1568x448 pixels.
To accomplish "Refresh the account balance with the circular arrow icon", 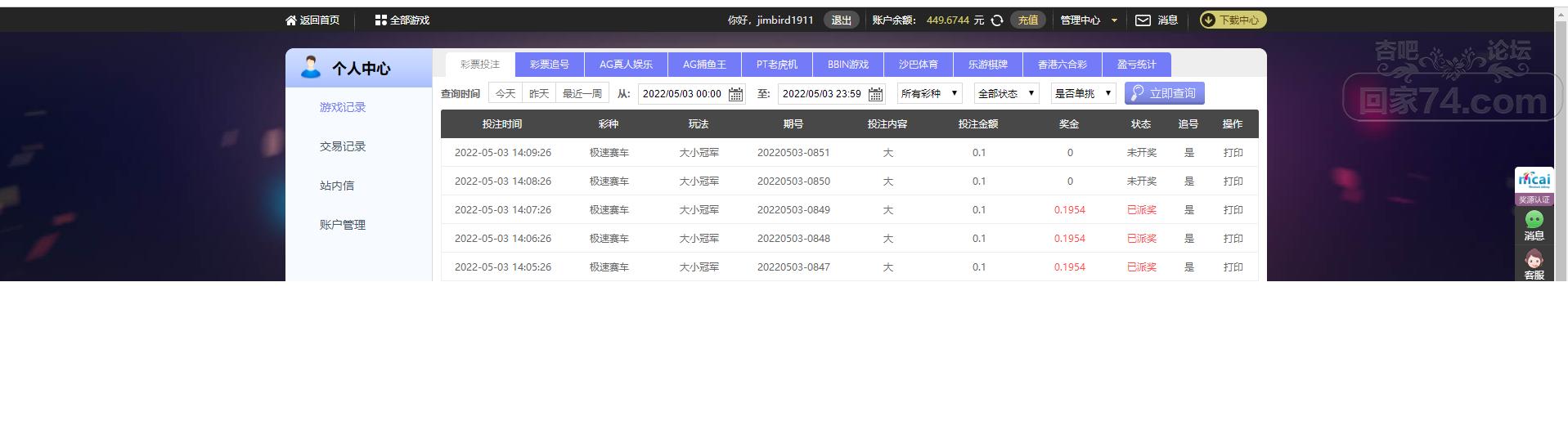I will pyautogui.click(x=997, y=20).
